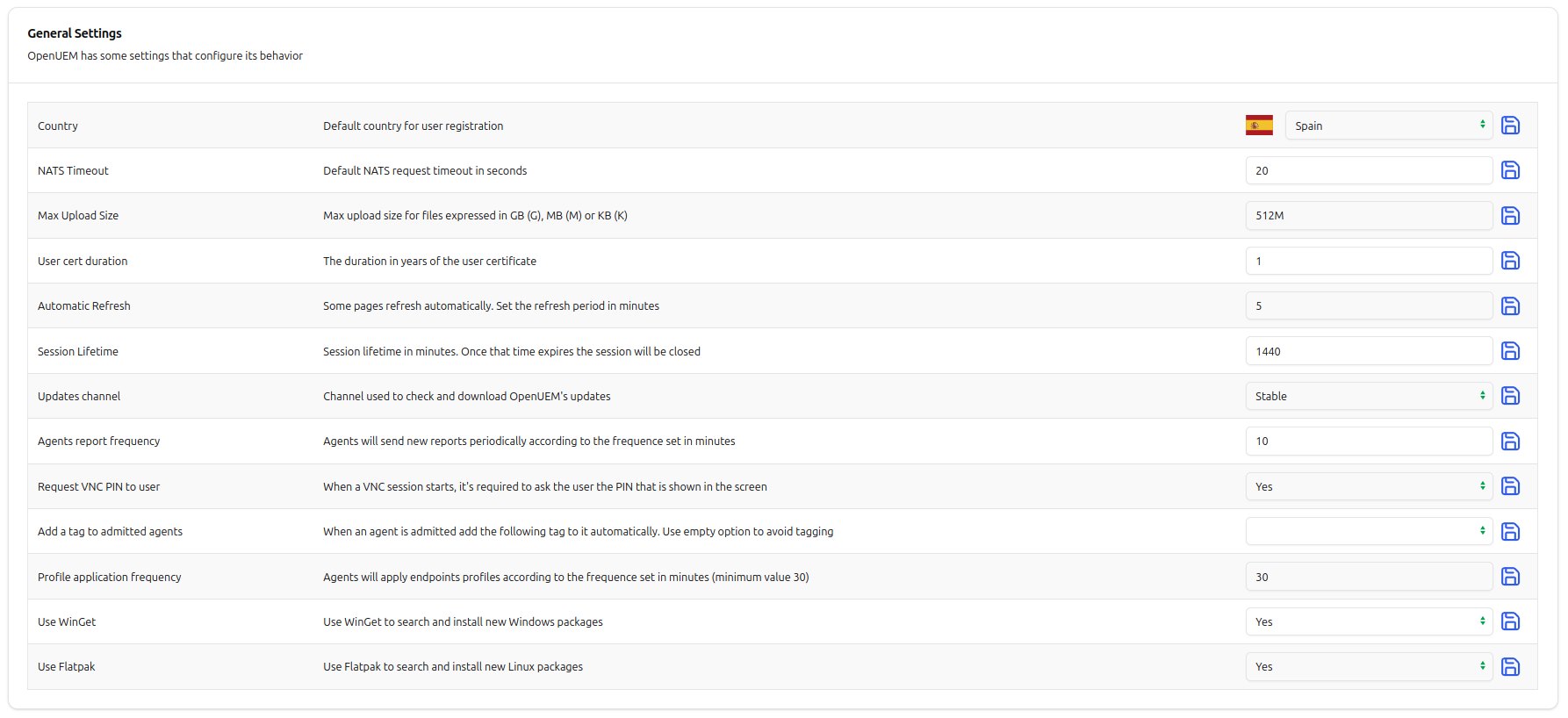Click 'Some pages refresh automatically' description
The width and height of the screenshot is (1568, 718).
(491, 306)
